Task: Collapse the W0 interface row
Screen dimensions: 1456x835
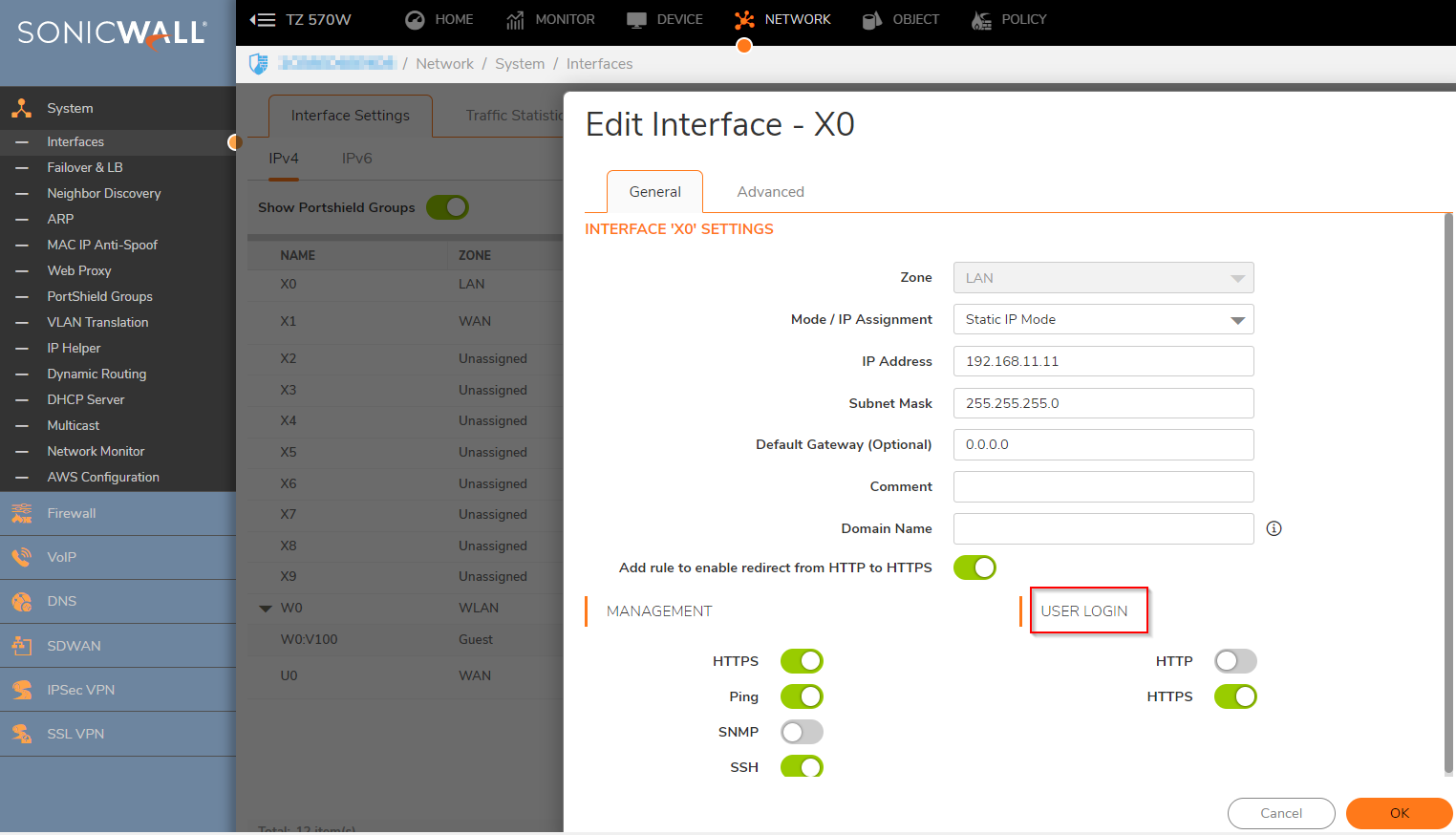Action: coord(266,608)
